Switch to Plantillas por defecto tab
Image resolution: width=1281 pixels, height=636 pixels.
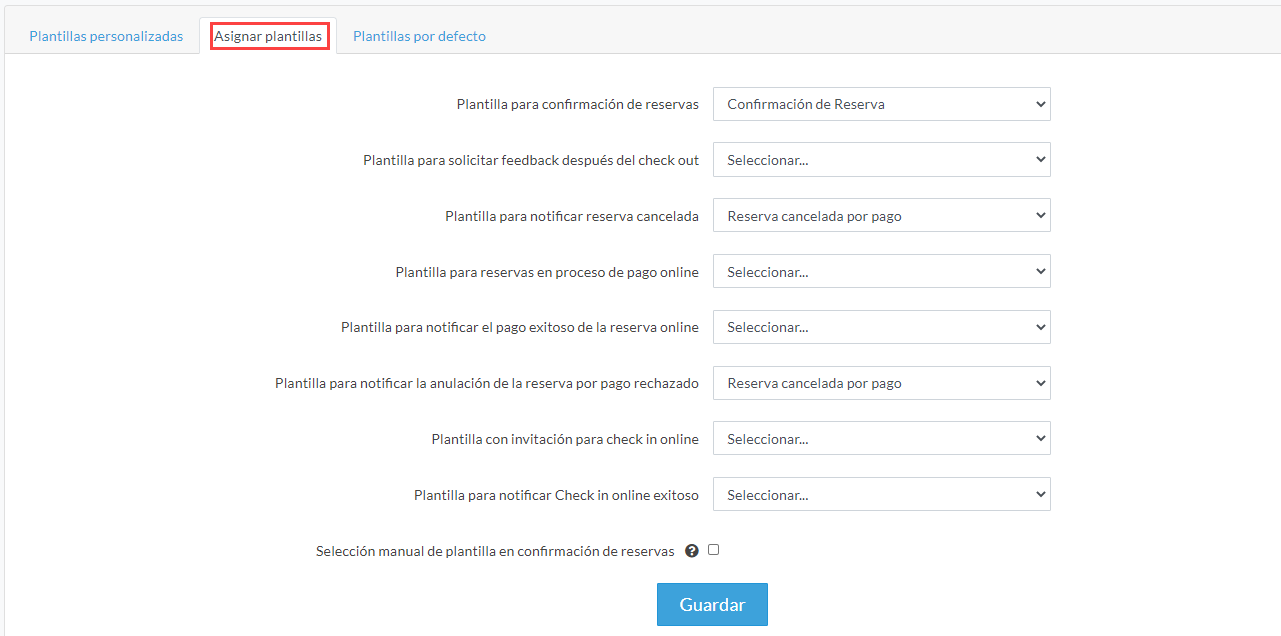click(419, 36)
